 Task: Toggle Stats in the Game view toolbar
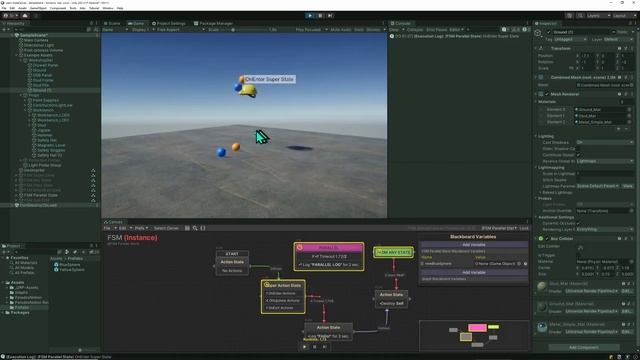click(359, 29)
